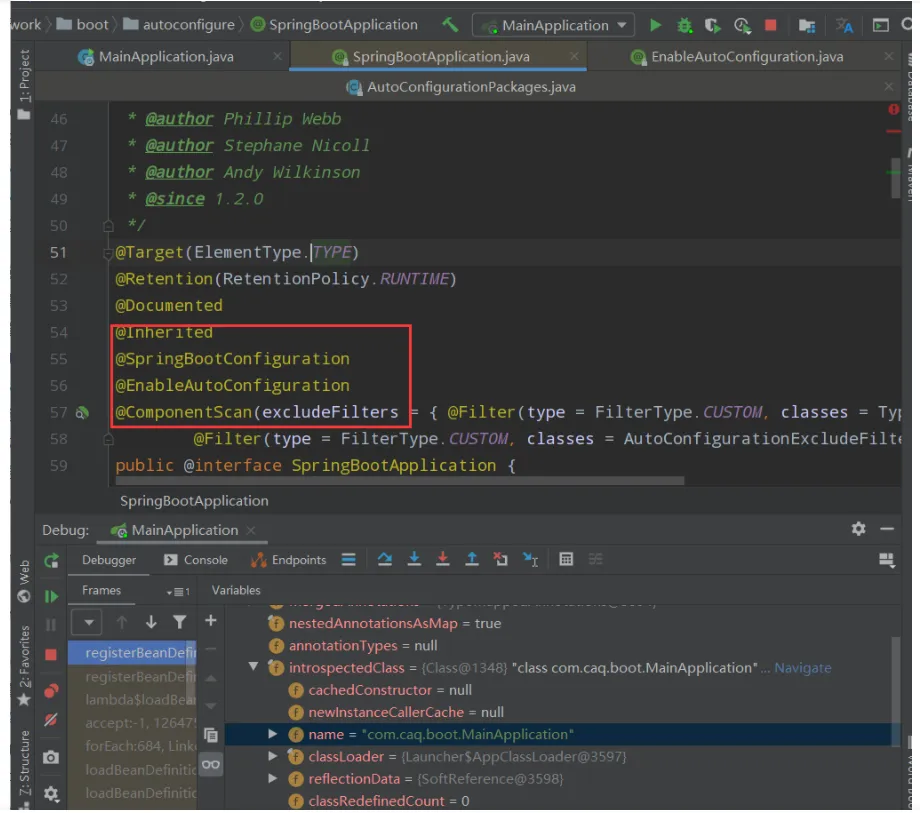This screenshot has height=813, width=920.
Task: Collapse the introspectedClass variable node
Action: pyautogui.click(x=253, y=667)
